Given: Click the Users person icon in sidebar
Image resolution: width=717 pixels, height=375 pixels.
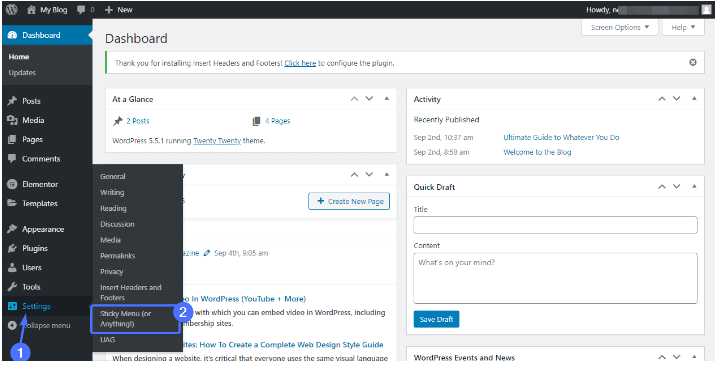Looking at the screenshot, I should coord(12,268).
